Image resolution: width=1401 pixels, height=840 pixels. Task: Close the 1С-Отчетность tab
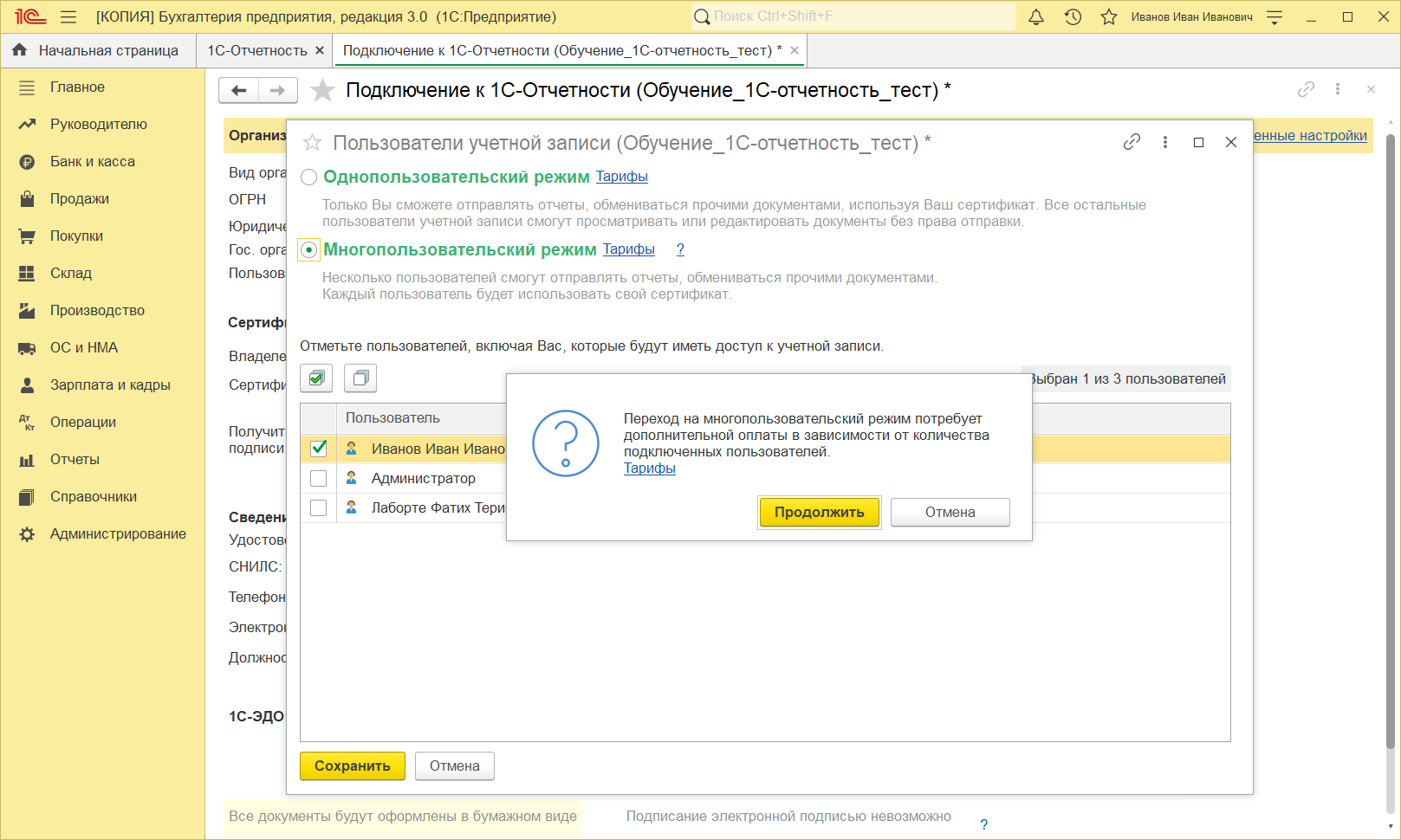[x=320, y=50]
